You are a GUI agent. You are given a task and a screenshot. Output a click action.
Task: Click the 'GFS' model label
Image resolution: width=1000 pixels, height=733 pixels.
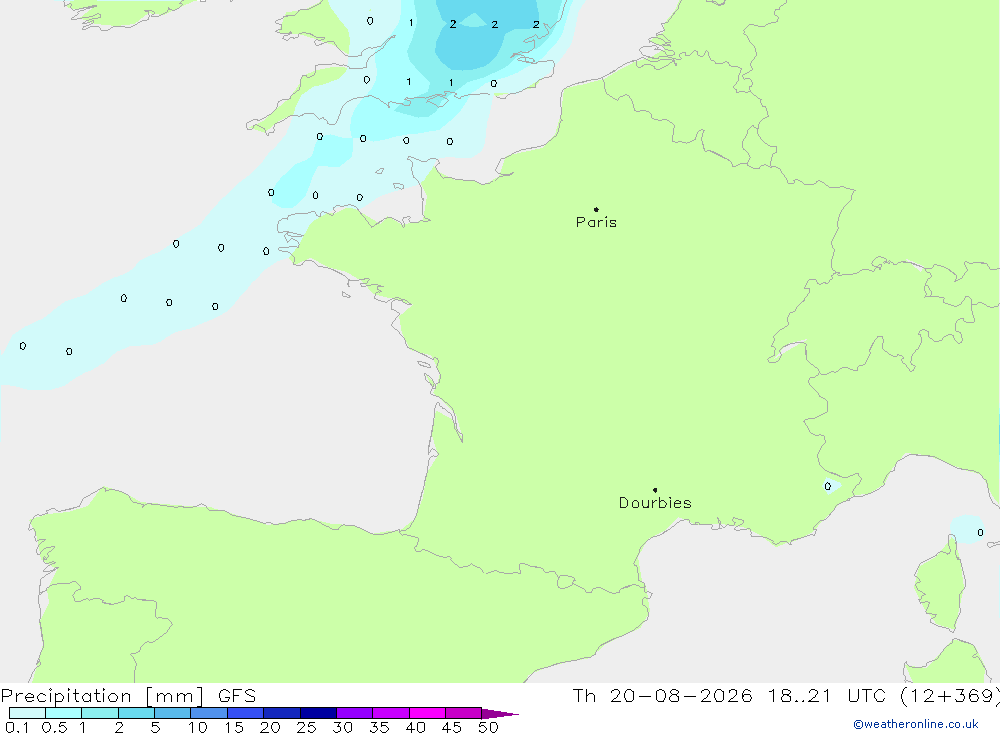coord(237,696)
